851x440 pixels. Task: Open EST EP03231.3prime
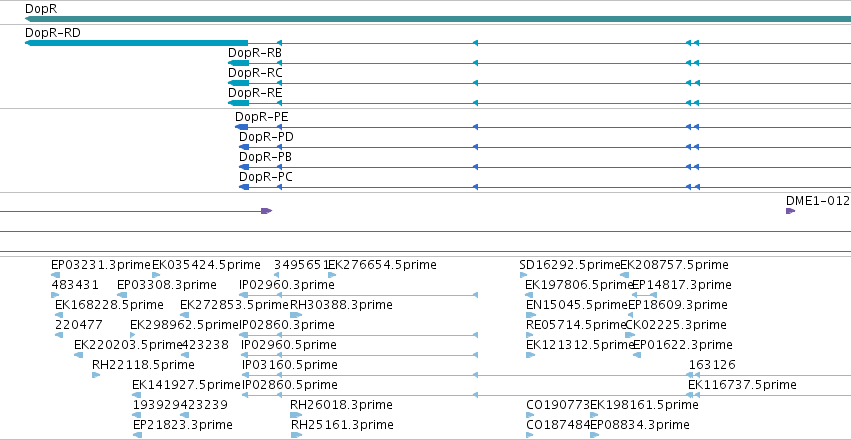click(100, 265)
